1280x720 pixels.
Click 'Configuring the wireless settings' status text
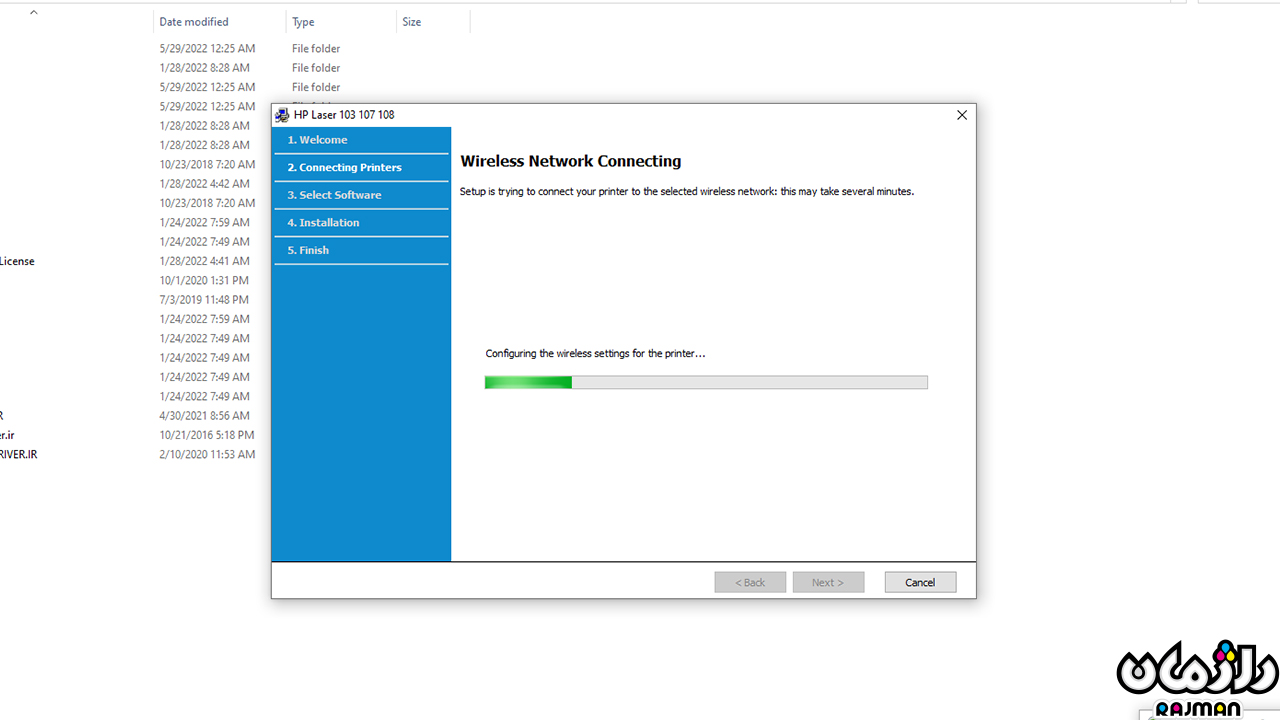pyautogui.click(x=595, y=354)
